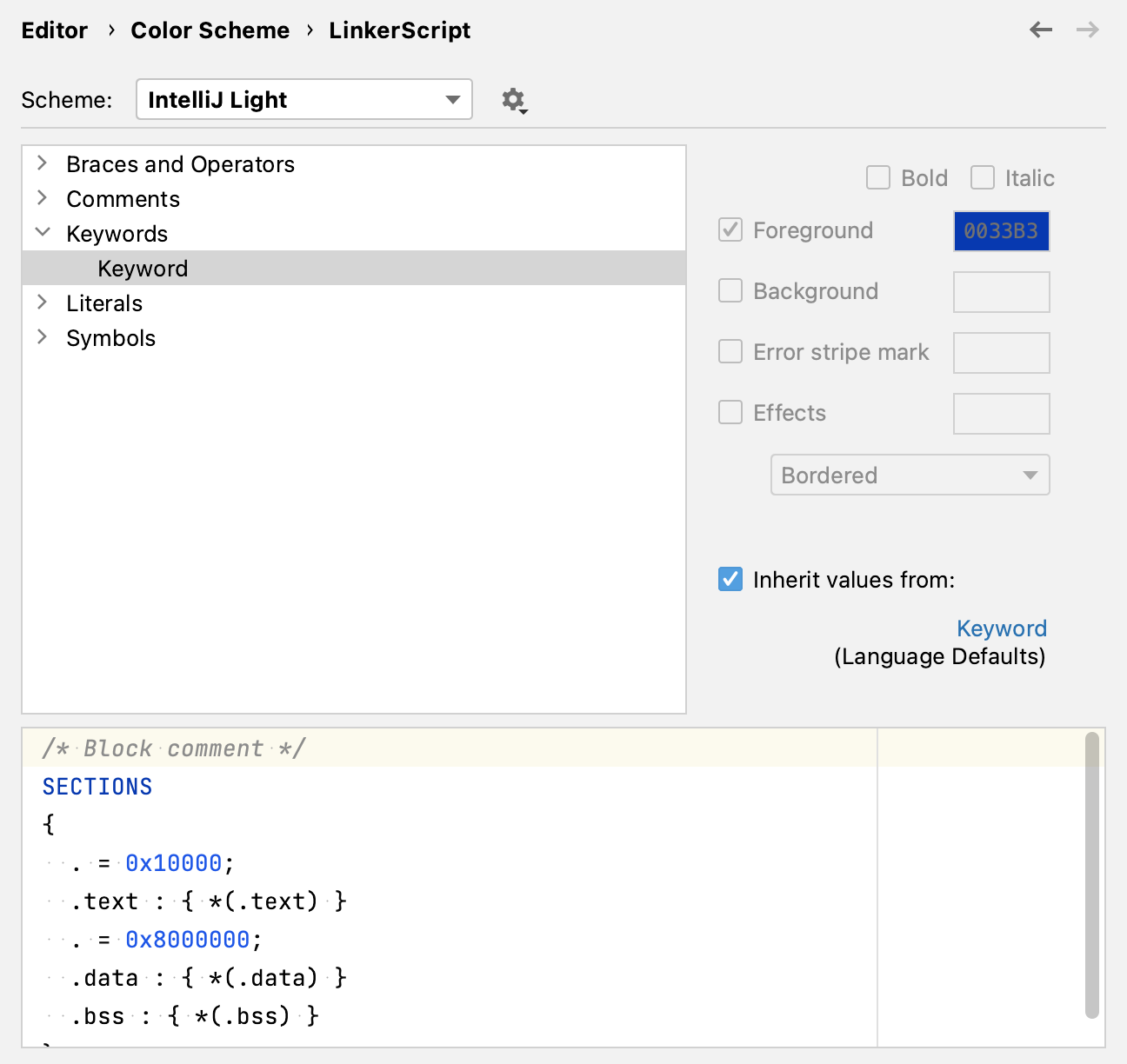This screenshot has width=1127, height=1064.
Task: Open the Bordered effects dropdown
Action: 910,475
